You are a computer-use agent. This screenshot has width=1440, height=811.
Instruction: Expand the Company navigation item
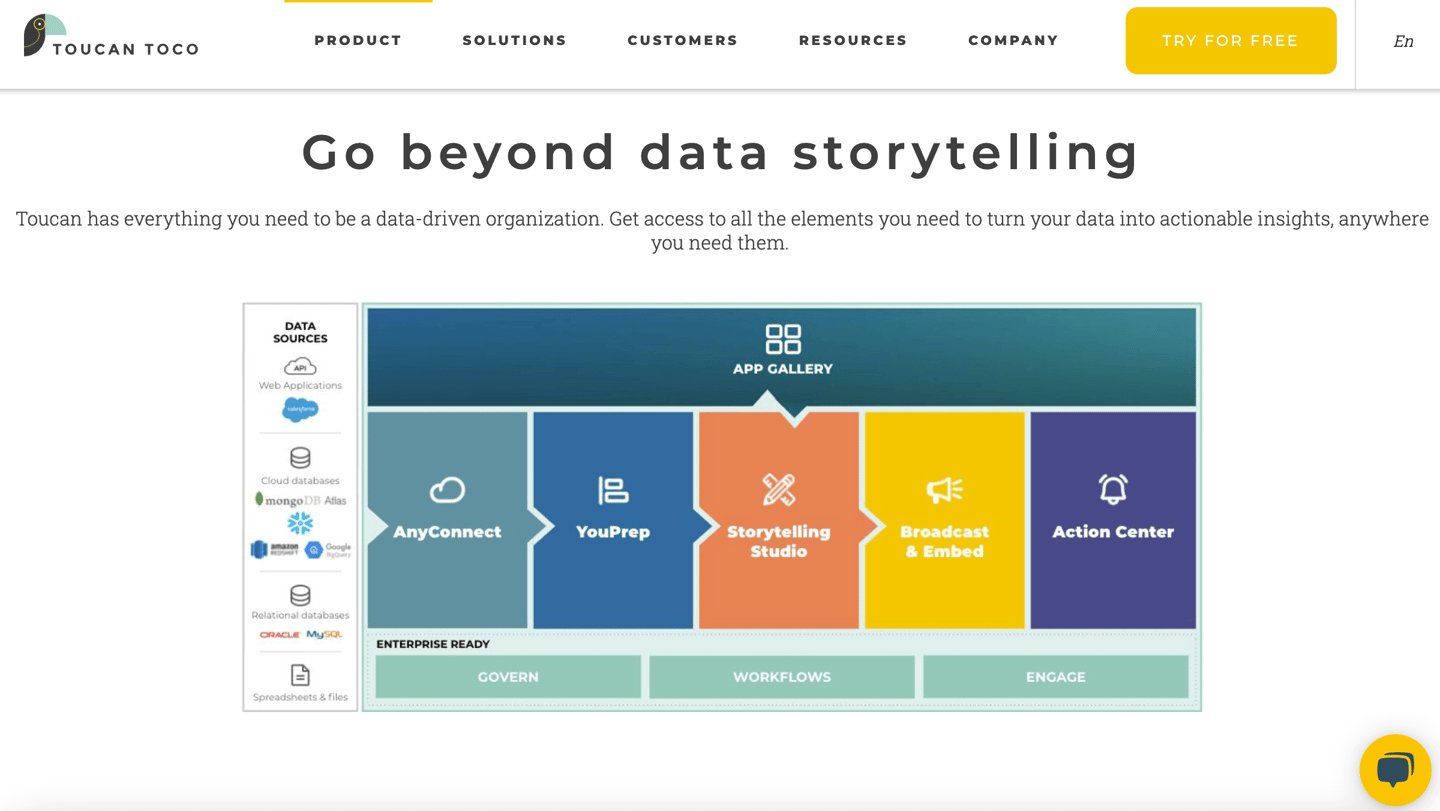click(1013, 40)
